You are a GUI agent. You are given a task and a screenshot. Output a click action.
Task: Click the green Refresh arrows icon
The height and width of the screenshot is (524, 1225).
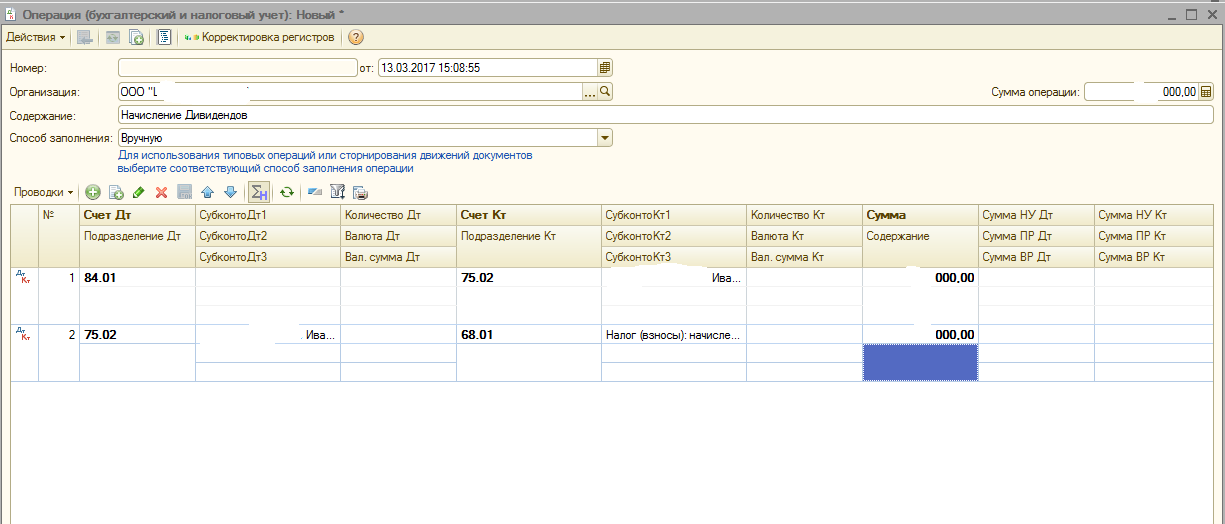287,192
